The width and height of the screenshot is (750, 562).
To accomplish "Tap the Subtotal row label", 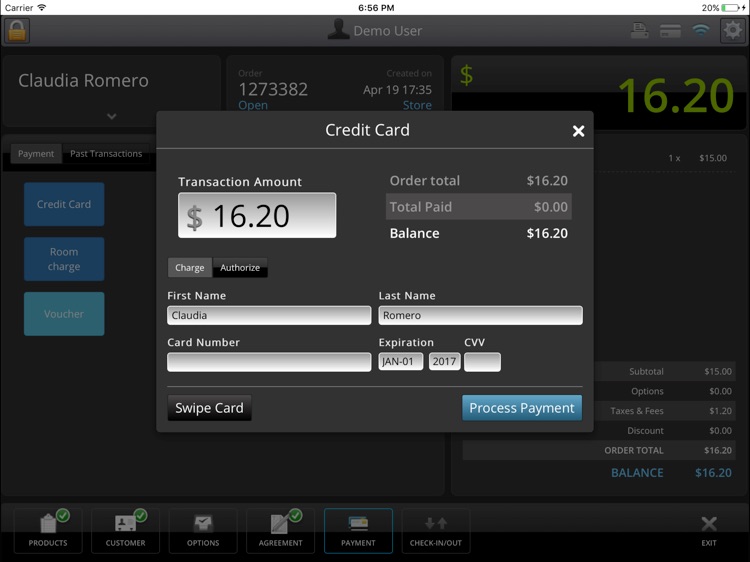I will (646, 372).
